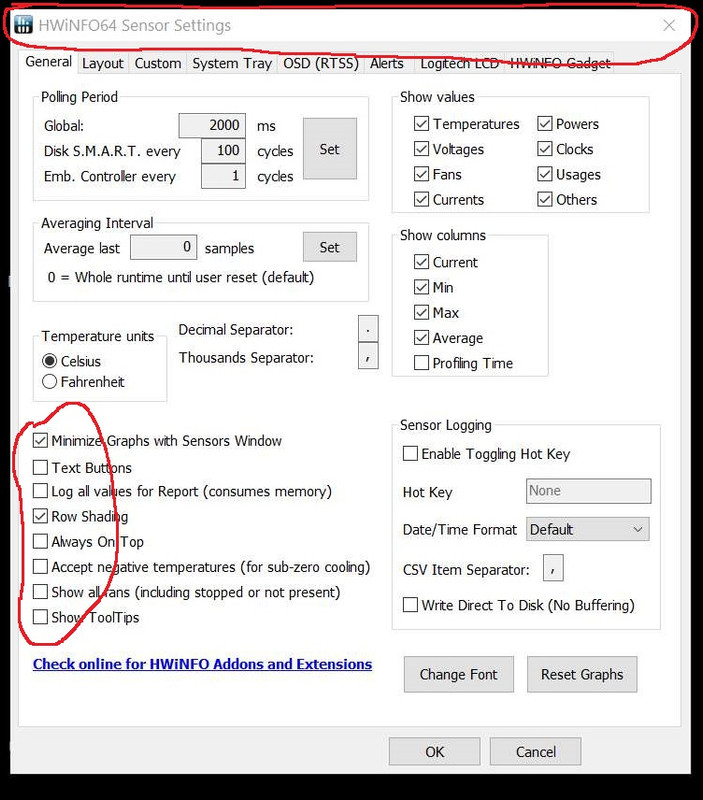This screenshot has width=703, height=800.
Task: Toggle the Max column checkbox
Action: 421,312
